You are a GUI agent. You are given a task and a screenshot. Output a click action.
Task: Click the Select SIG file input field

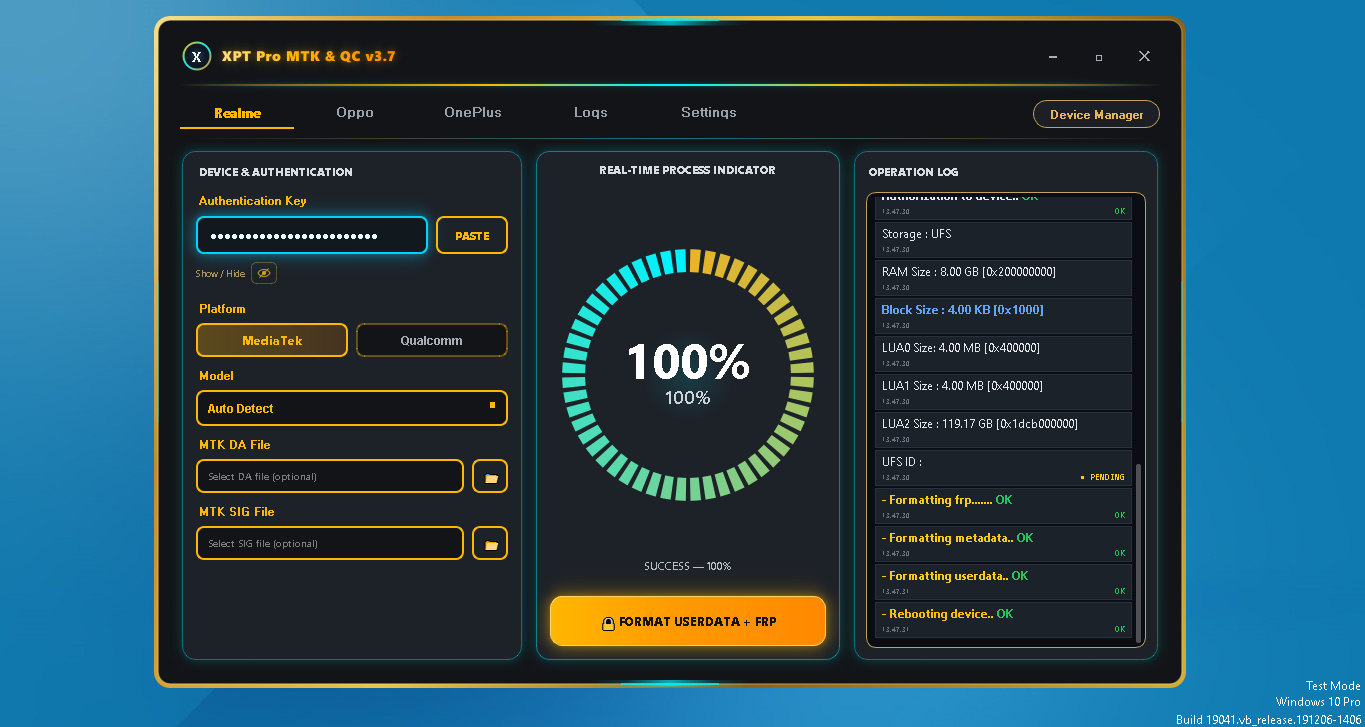click(x=330, y=544)
